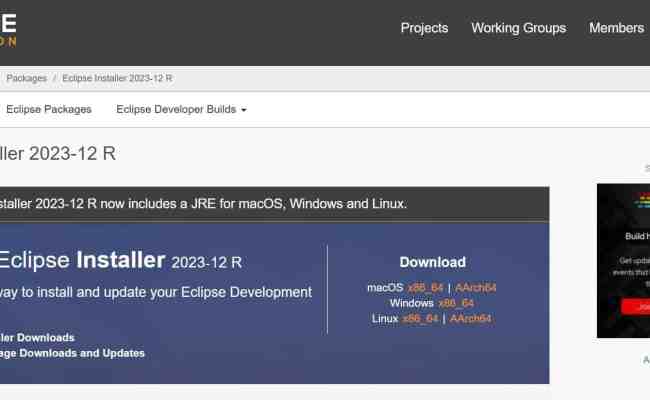Image resolution: width=650 pixels, height=400 pixels.
Task: Click the page heading 'ller 2023-12 R'
Action: pos(58,153)
